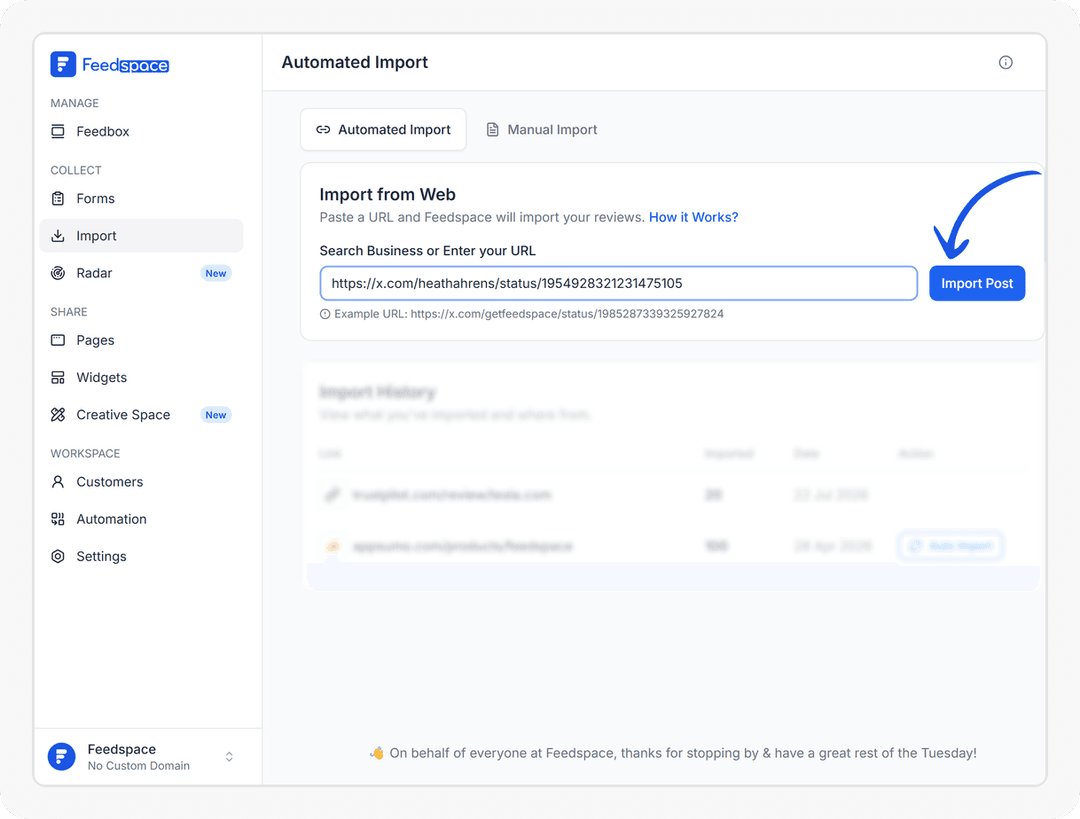The width and height of the screenshot is (1080, 819).
Task: Go to Customers page
Action: click(x=141, y=481)
